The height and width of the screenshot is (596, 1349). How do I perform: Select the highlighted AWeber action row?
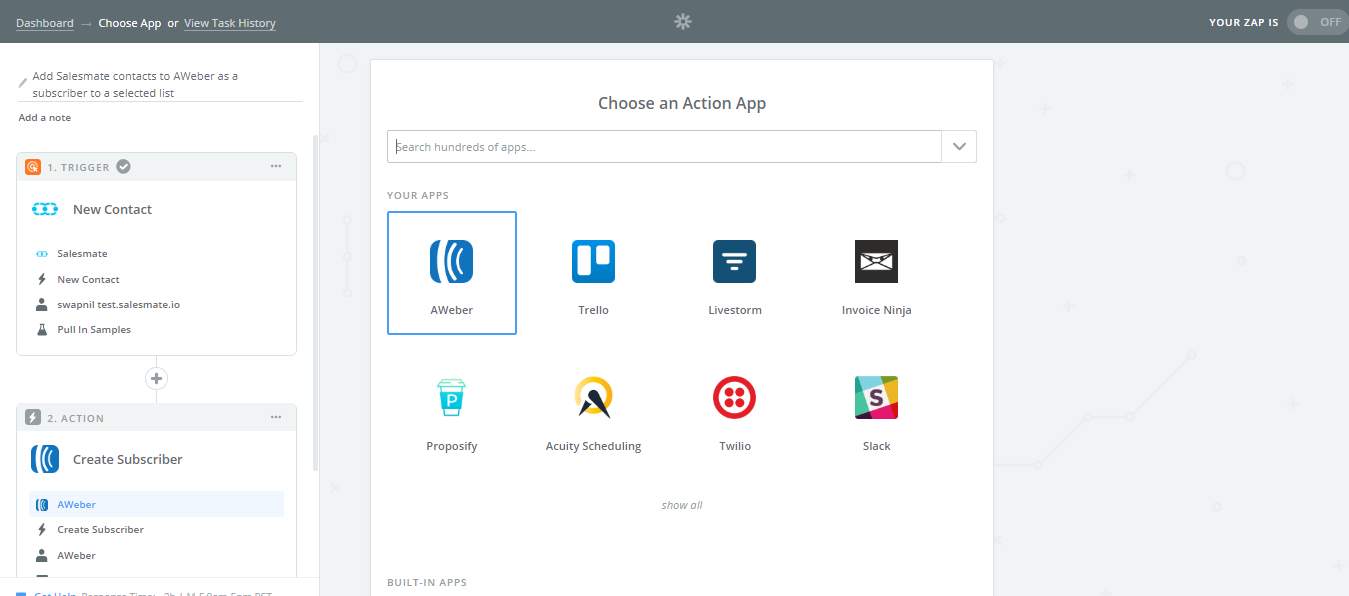pyautogui.click(x=157, y=504)
